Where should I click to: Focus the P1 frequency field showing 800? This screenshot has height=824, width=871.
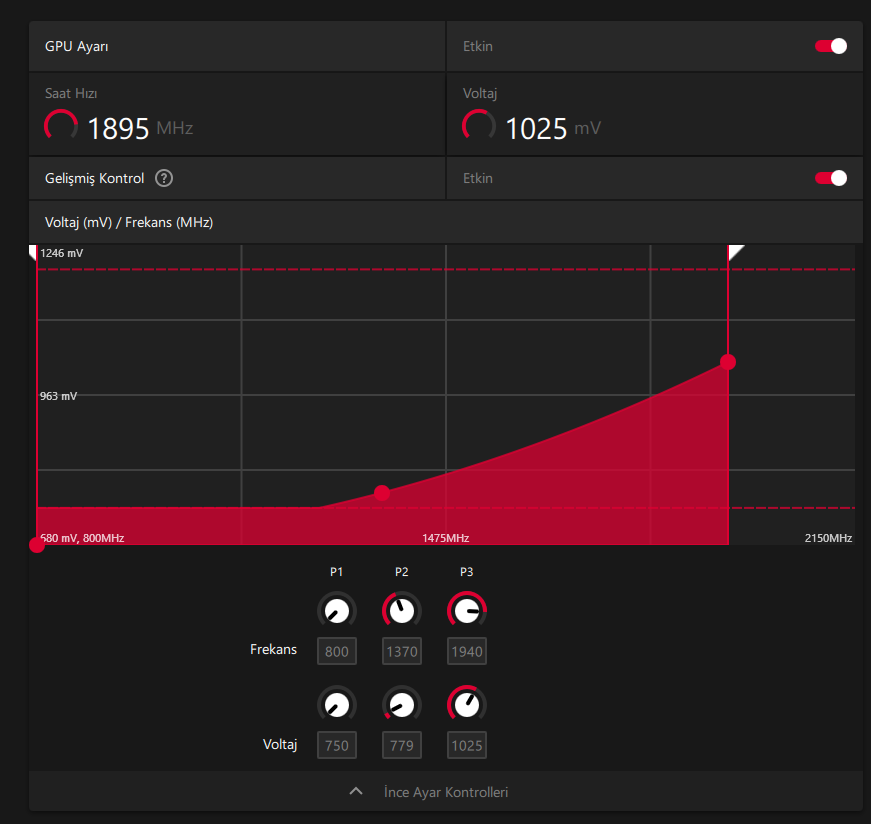point(337,651)
